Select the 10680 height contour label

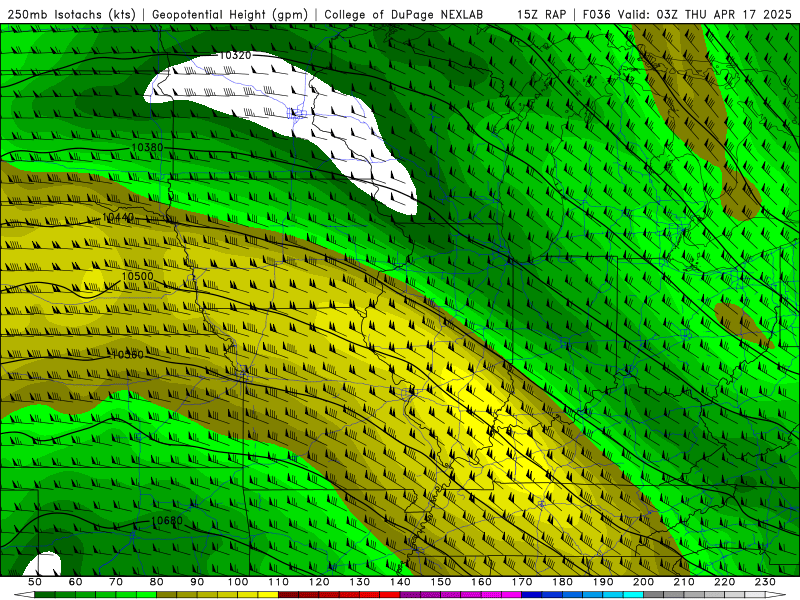click(x=167, y=520)
